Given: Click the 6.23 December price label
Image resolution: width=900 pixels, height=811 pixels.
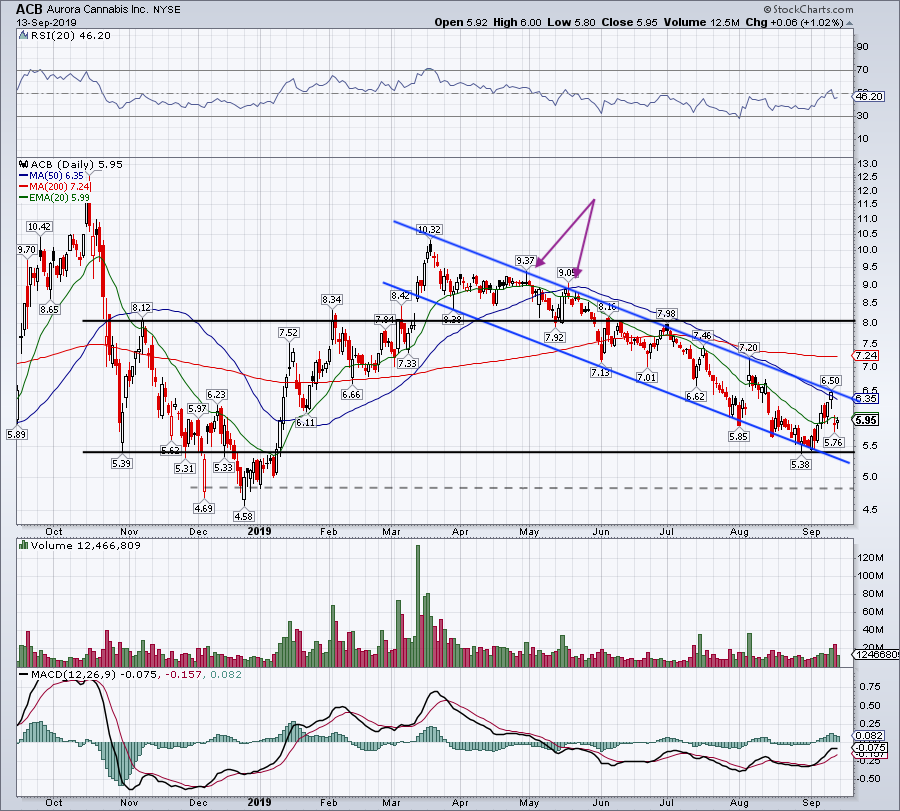Looking at the screenshot, I should (x=216, y=394).
